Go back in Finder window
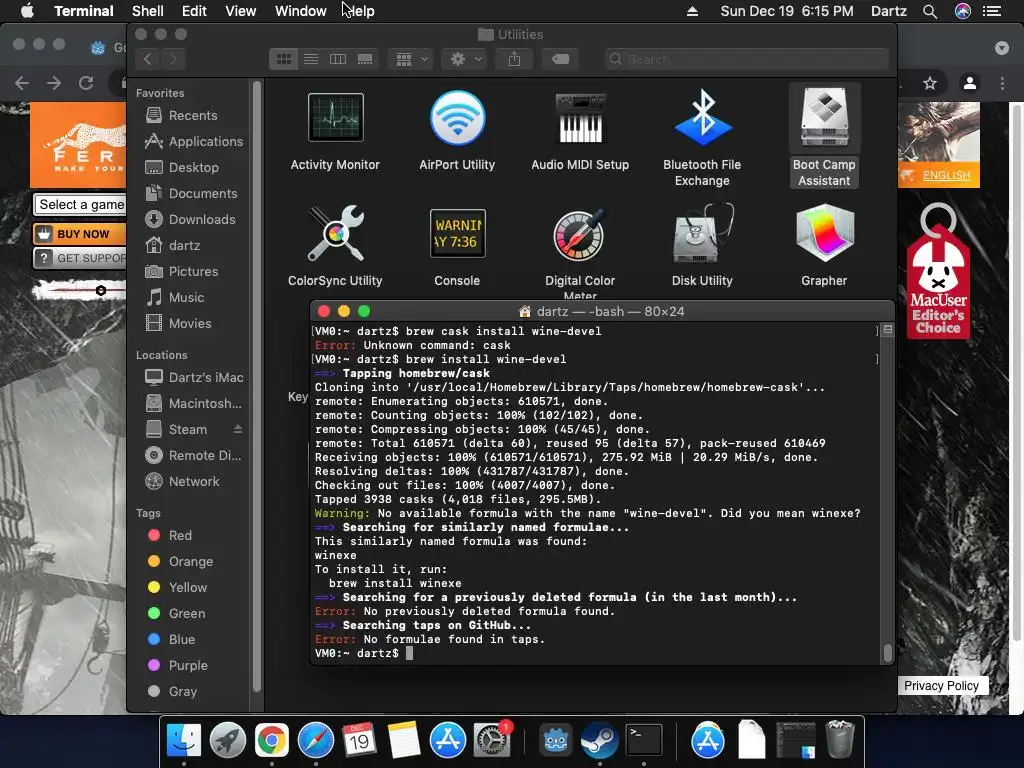The height and width of the screenshot is (768, 1024). coord(148,59)
